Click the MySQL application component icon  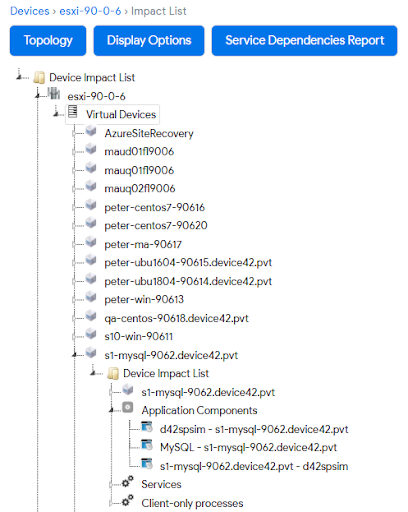coord(147,445)
